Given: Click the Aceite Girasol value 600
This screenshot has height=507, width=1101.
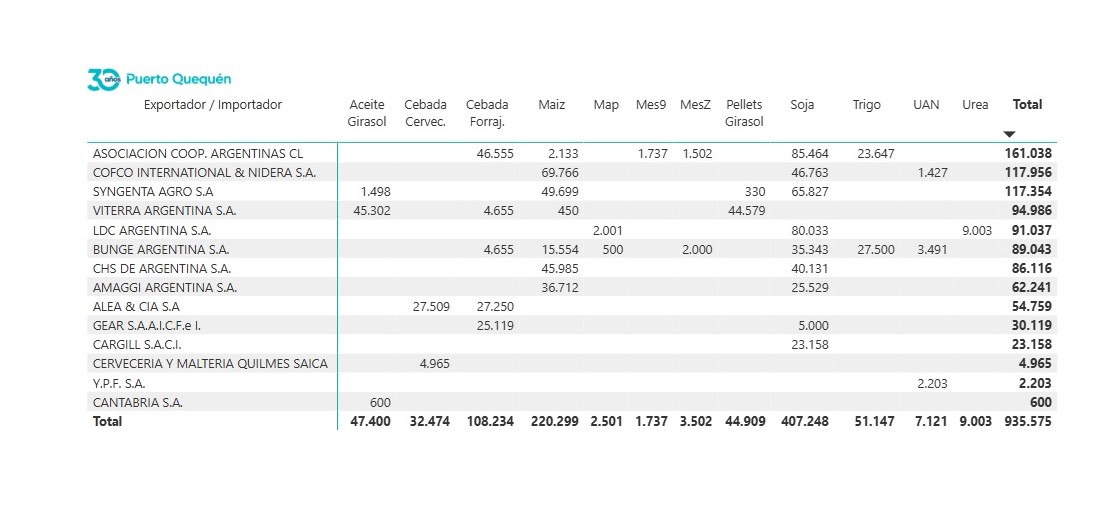Looking at the screenshot, I should click(380, 402).
